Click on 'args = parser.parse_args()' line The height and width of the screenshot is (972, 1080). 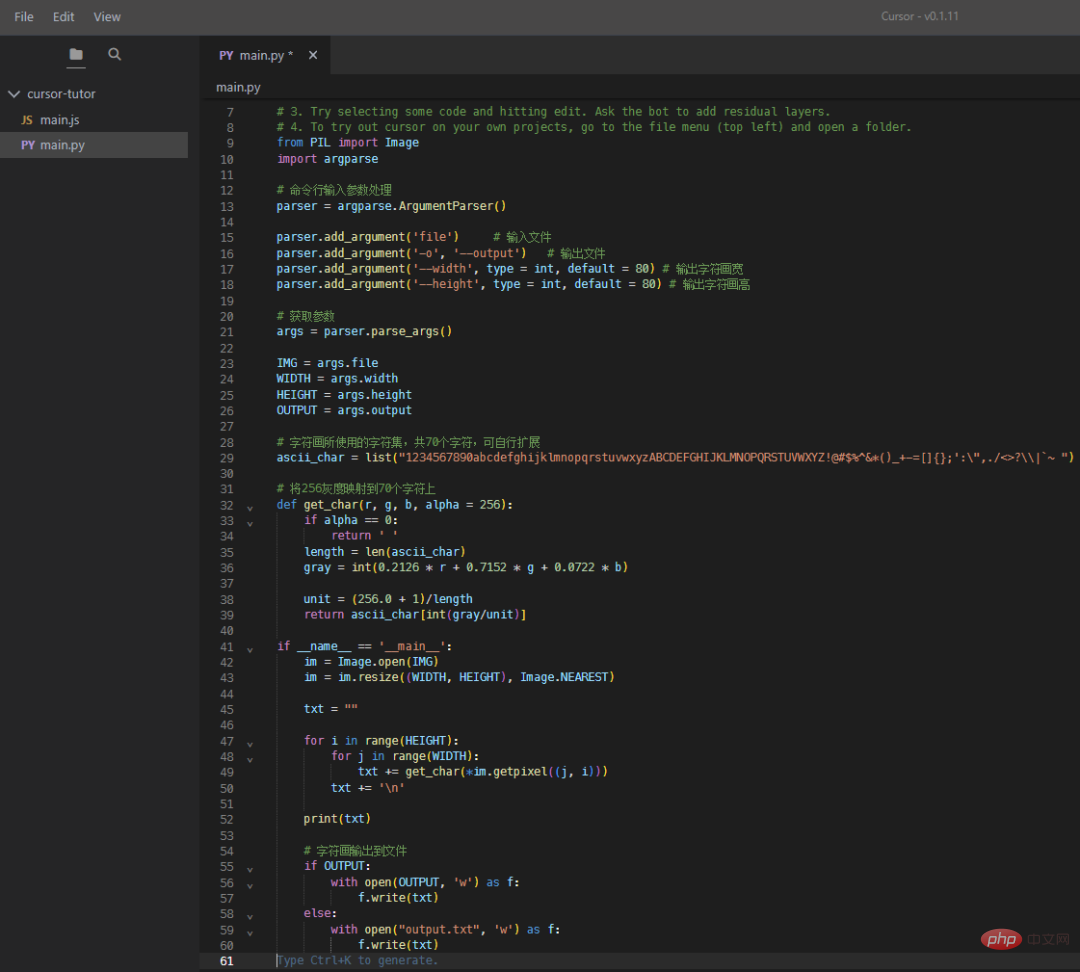(x=364, y=331)
